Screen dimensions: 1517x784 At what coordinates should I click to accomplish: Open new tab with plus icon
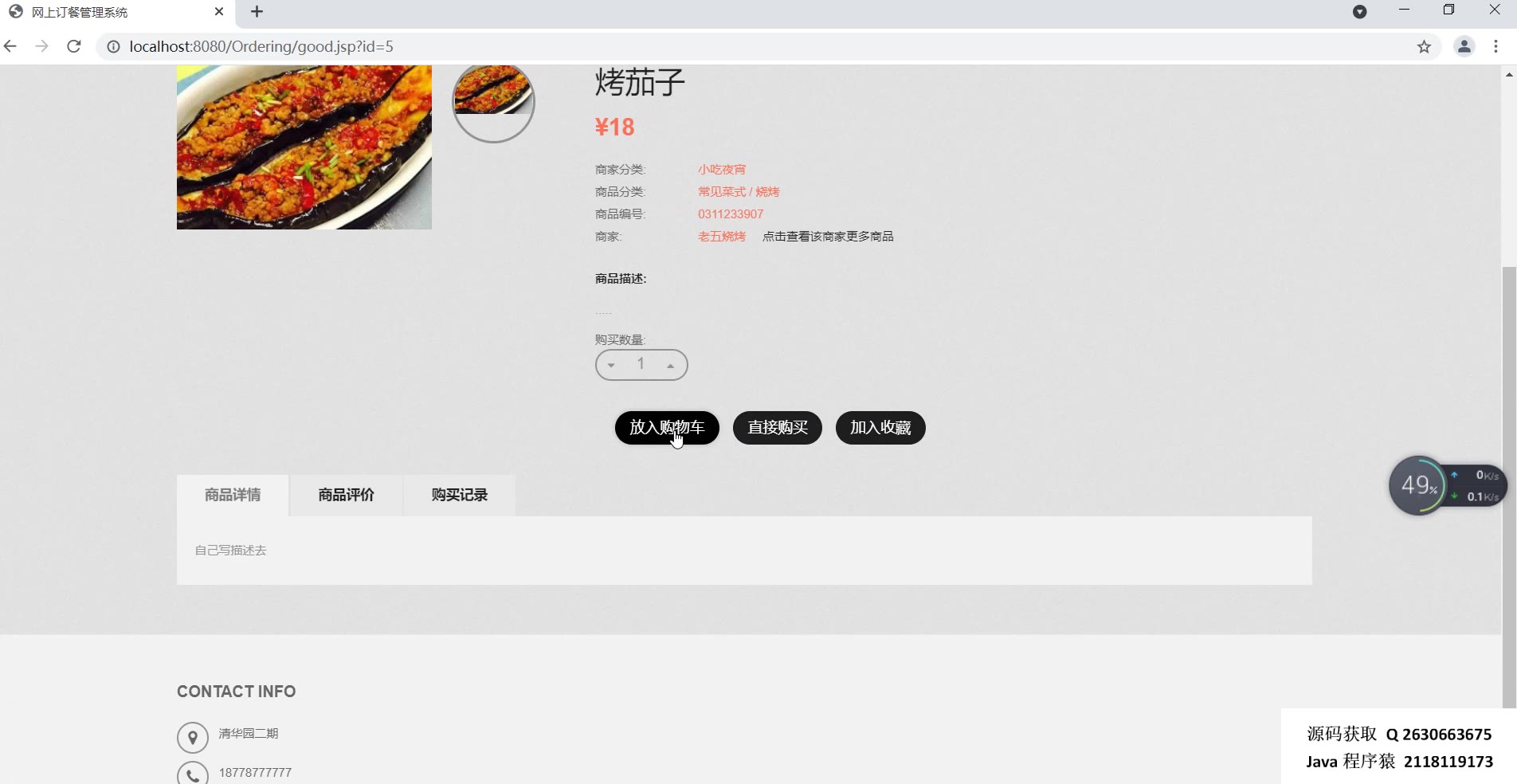(257, 12)
